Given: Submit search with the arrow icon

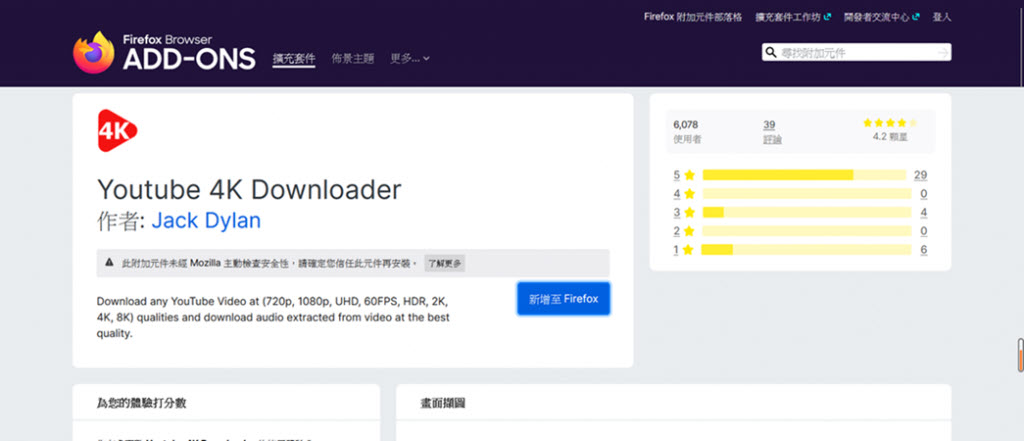Looking at the screenshot, I should click(x=942, y=52).
